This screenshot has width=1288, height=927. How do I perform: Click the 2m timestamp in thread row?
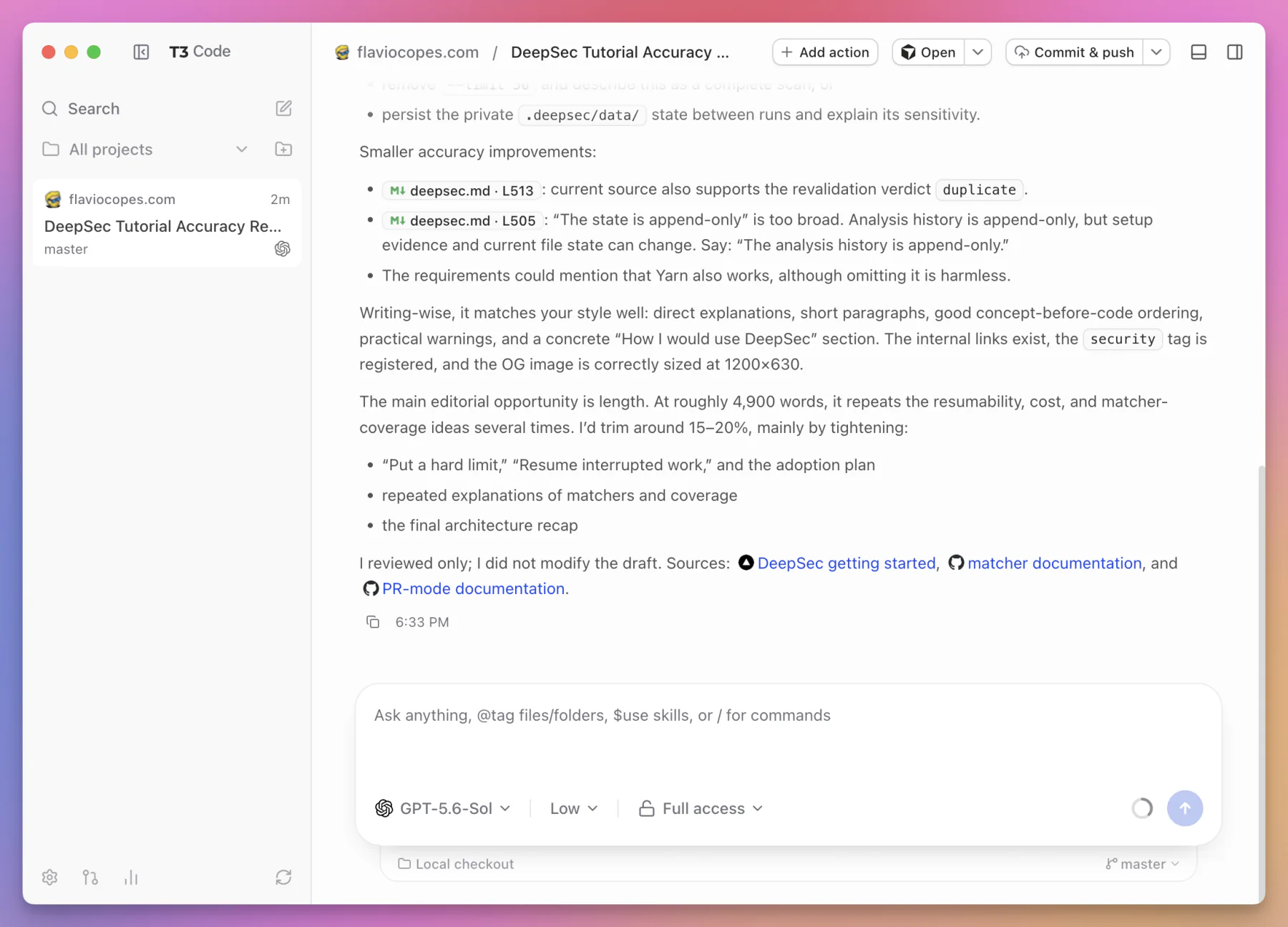coord(280,199)
